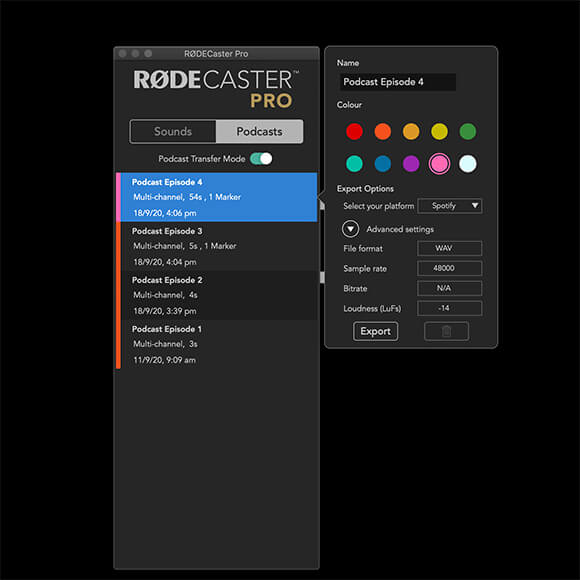Close the RØDECaster Pro window
This screenshot has height=580, width=580.
[x=122, y=54]
